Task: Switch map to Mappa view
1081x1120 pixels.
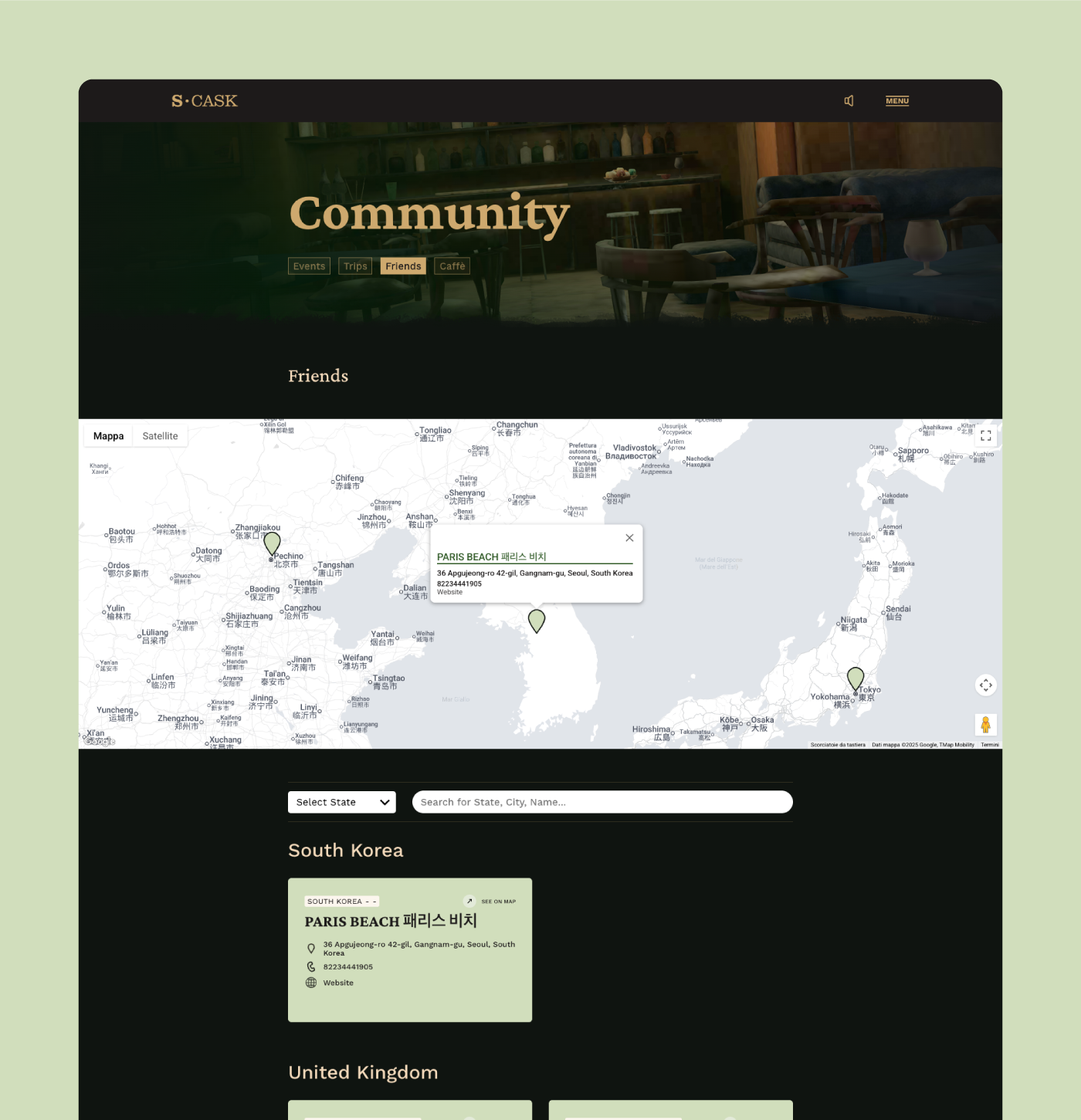Action: [109, 436]
